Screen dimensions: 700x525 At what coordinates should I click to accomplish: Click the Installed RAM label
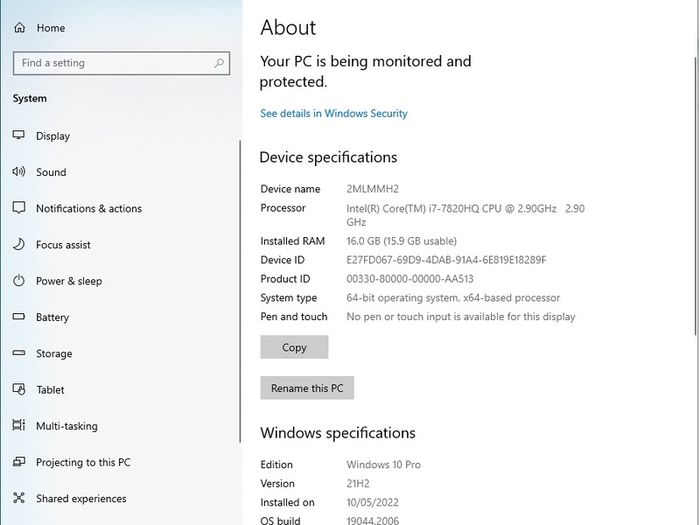(x=292, y=241)
